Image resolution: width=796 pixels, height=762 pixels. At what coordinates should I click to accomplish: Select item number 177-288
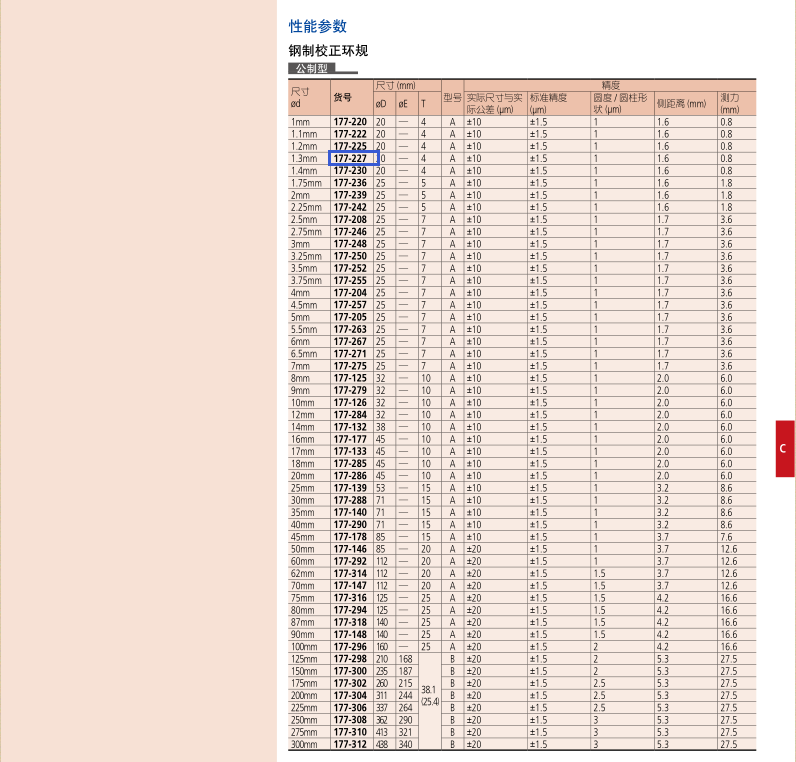pyautogui.click(x=350, y=500)
